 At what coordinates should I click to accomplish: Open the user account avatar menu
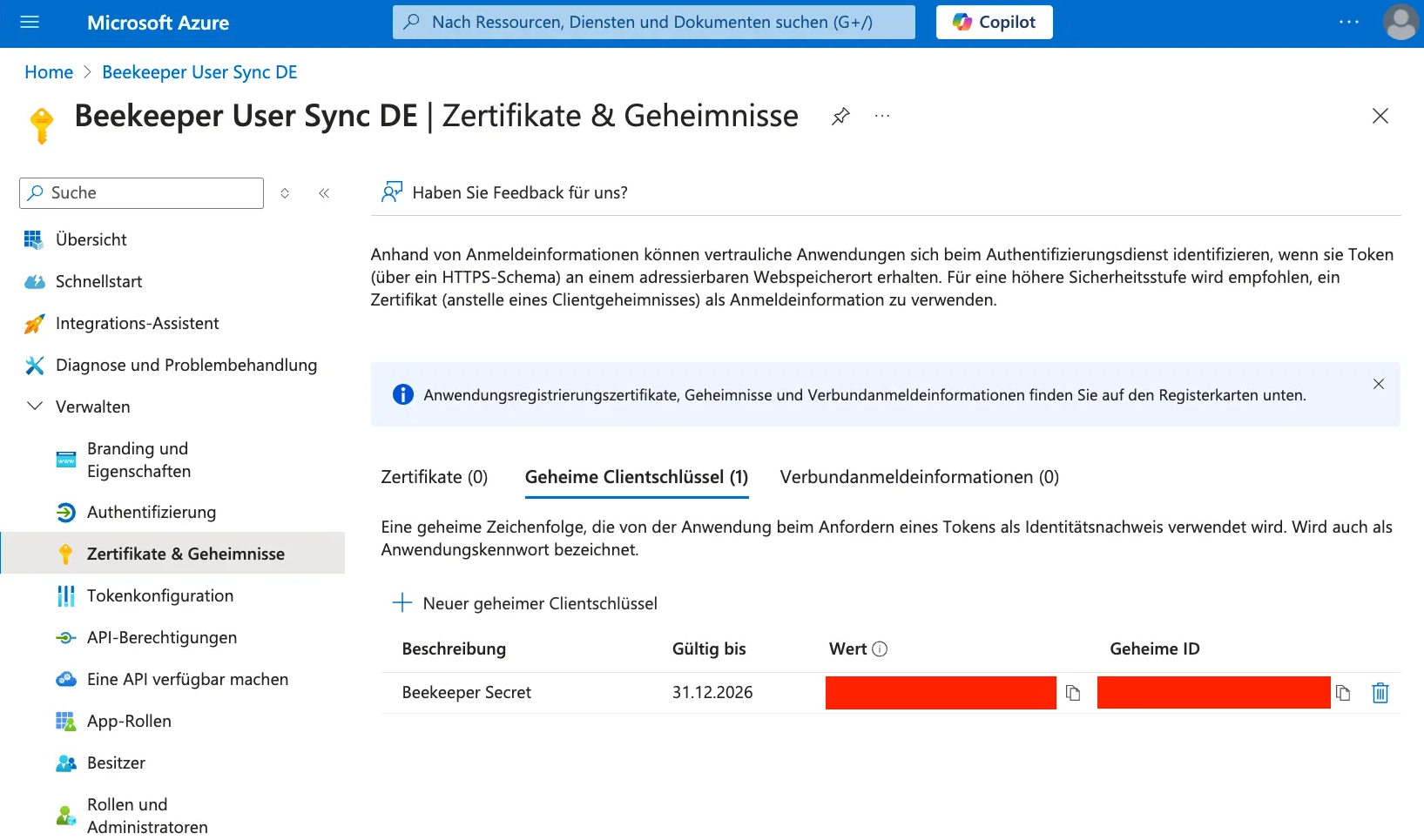[x=1400, y=23]
